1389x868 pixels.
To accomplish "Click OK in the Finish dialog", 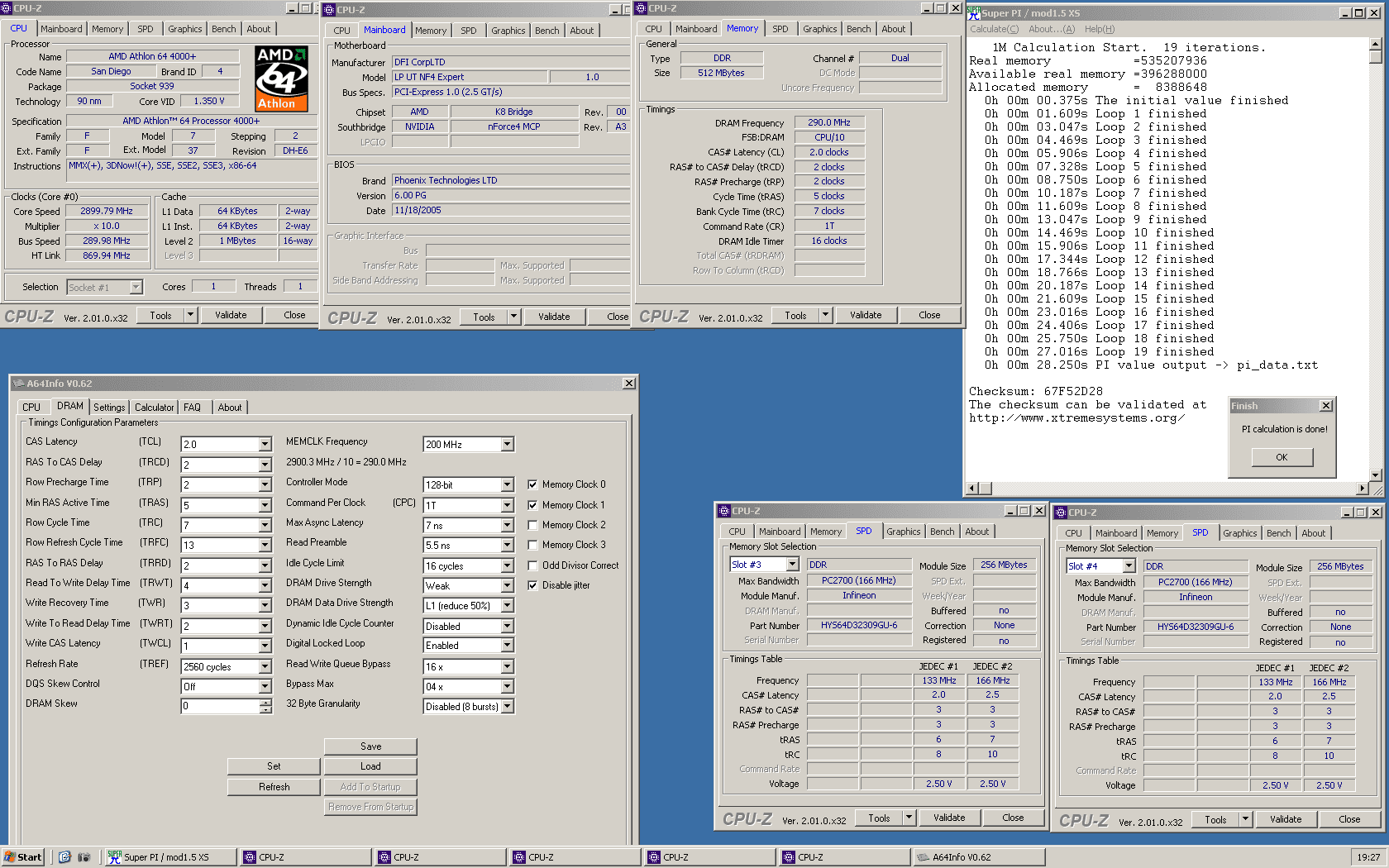I will tap(1282, 457).
